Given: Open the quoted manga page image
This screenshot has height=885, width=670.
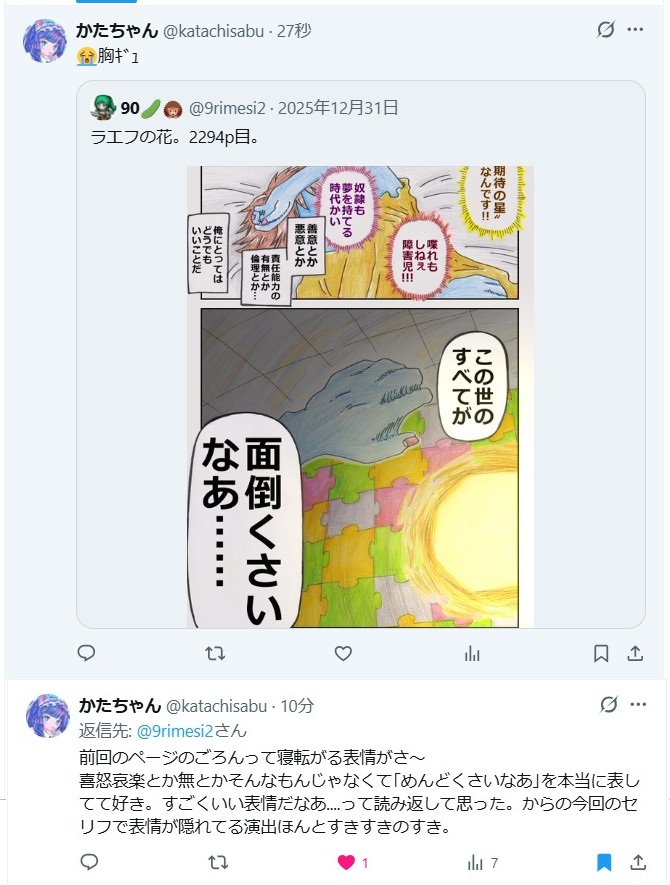Looking at the screenshot, I should 361,397.
